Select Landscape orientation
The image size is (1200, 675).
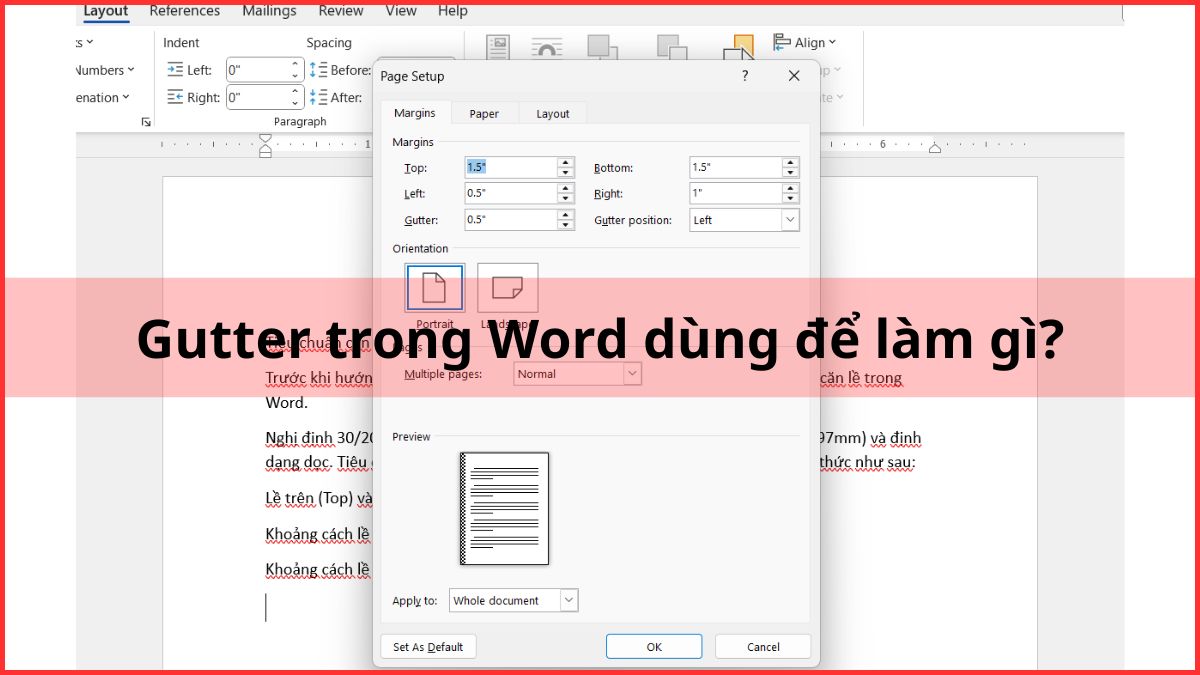507,286
